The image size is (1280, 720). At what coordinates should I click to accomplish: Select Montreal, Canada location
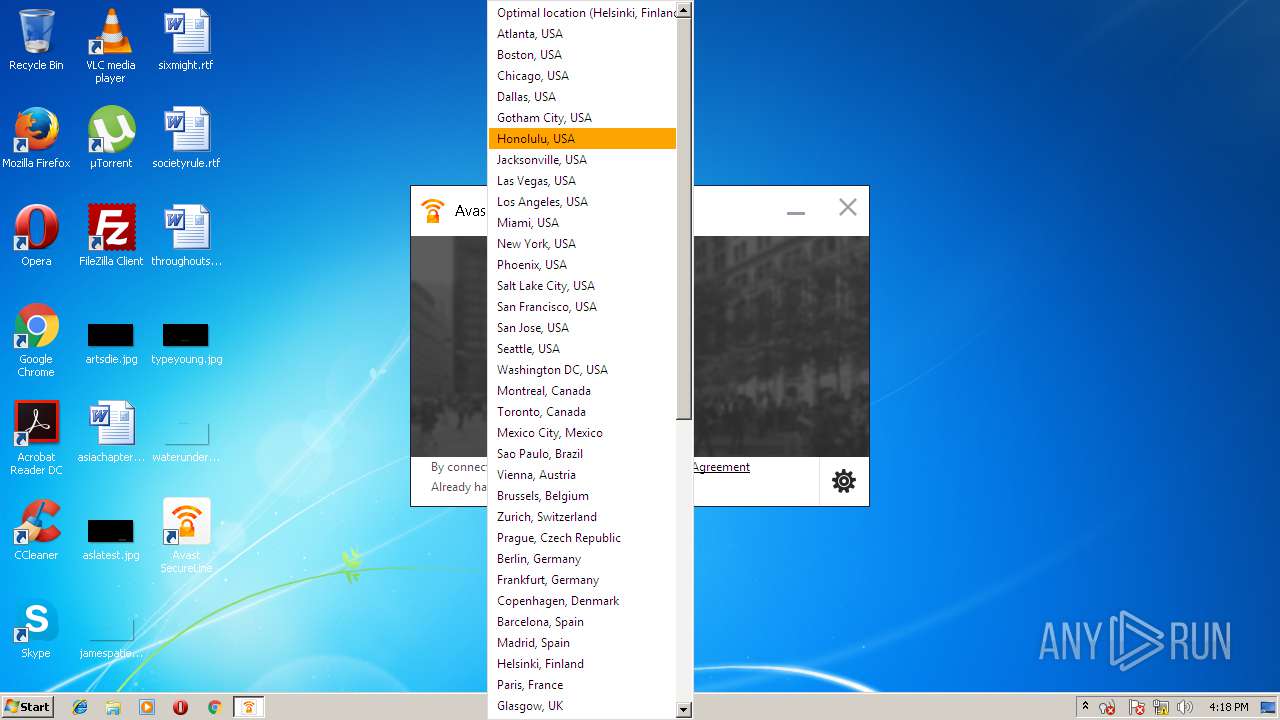tap(582, 391)
